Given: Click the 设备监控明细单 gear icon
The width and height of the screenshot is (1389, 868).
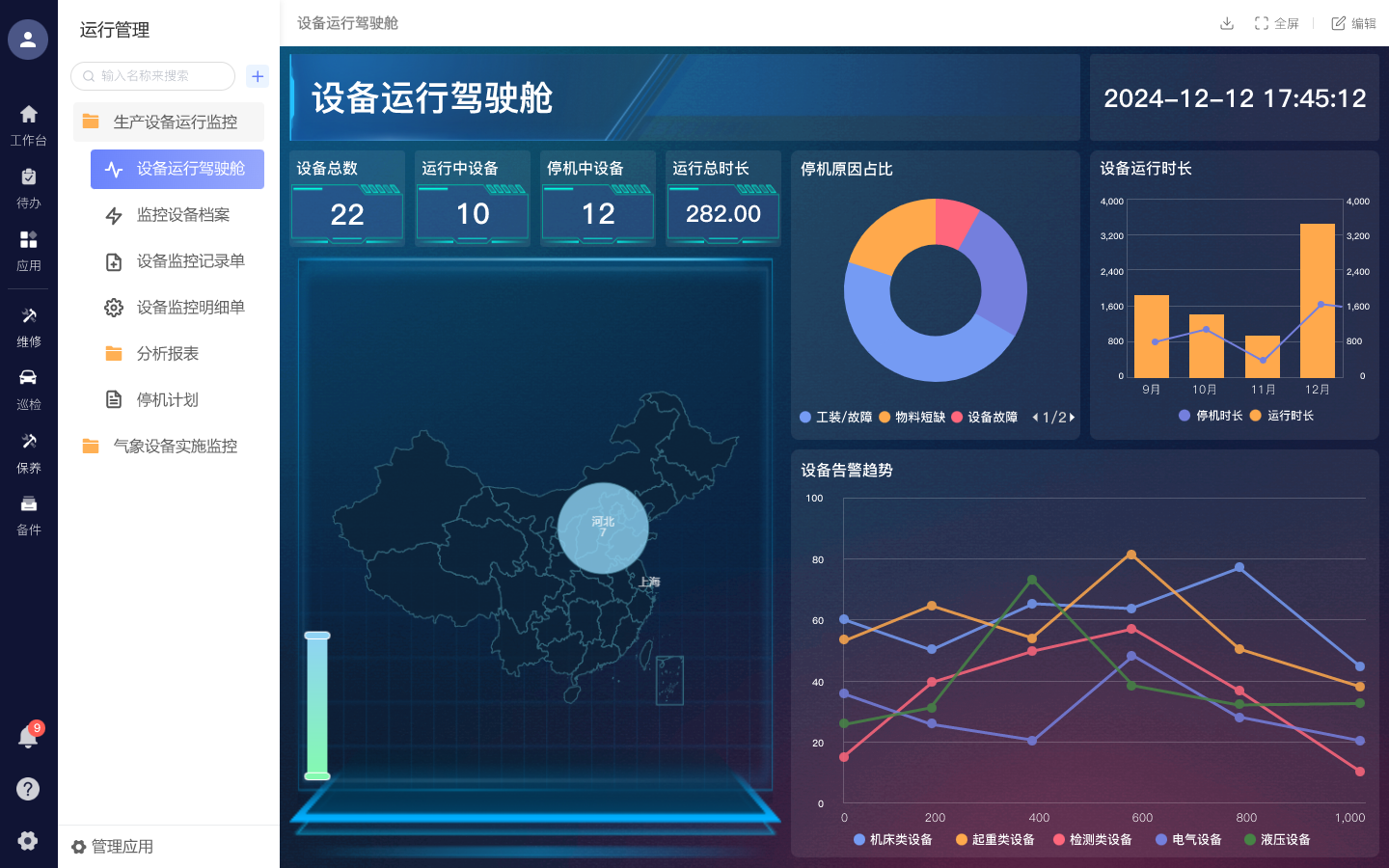Looking at the screenshot, I should coord(114,308).
